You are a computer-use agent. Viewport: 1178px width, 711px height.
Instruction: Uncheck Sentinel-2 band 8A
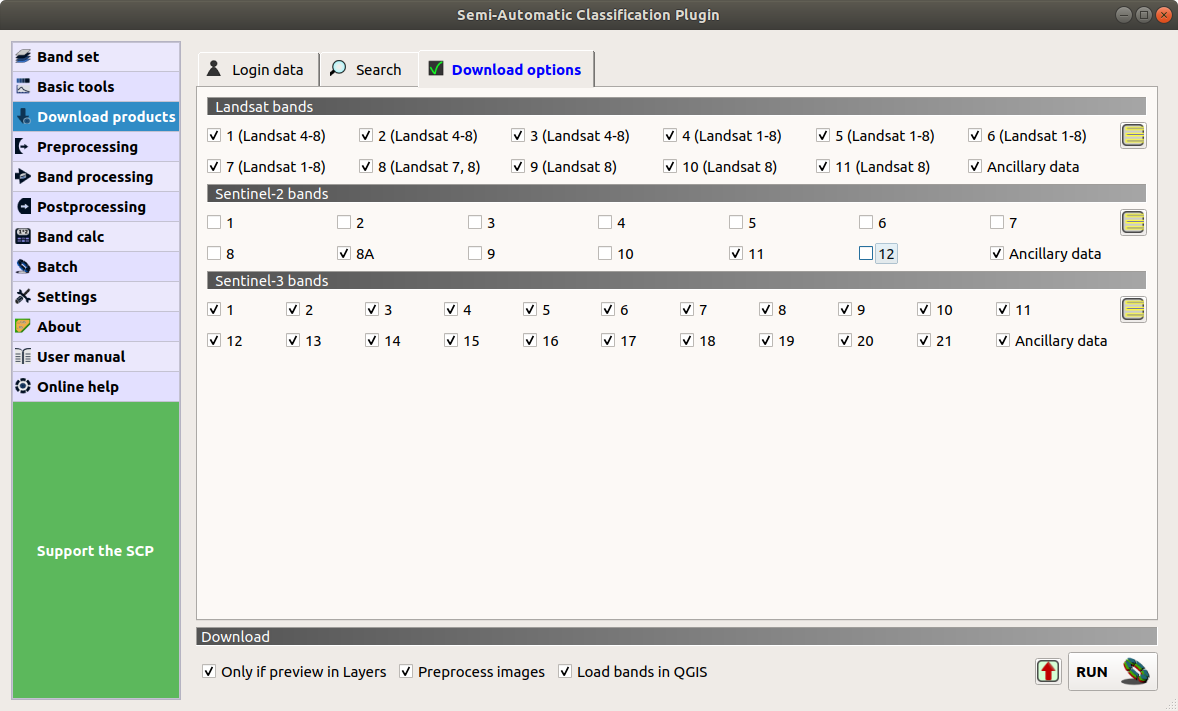344,254
